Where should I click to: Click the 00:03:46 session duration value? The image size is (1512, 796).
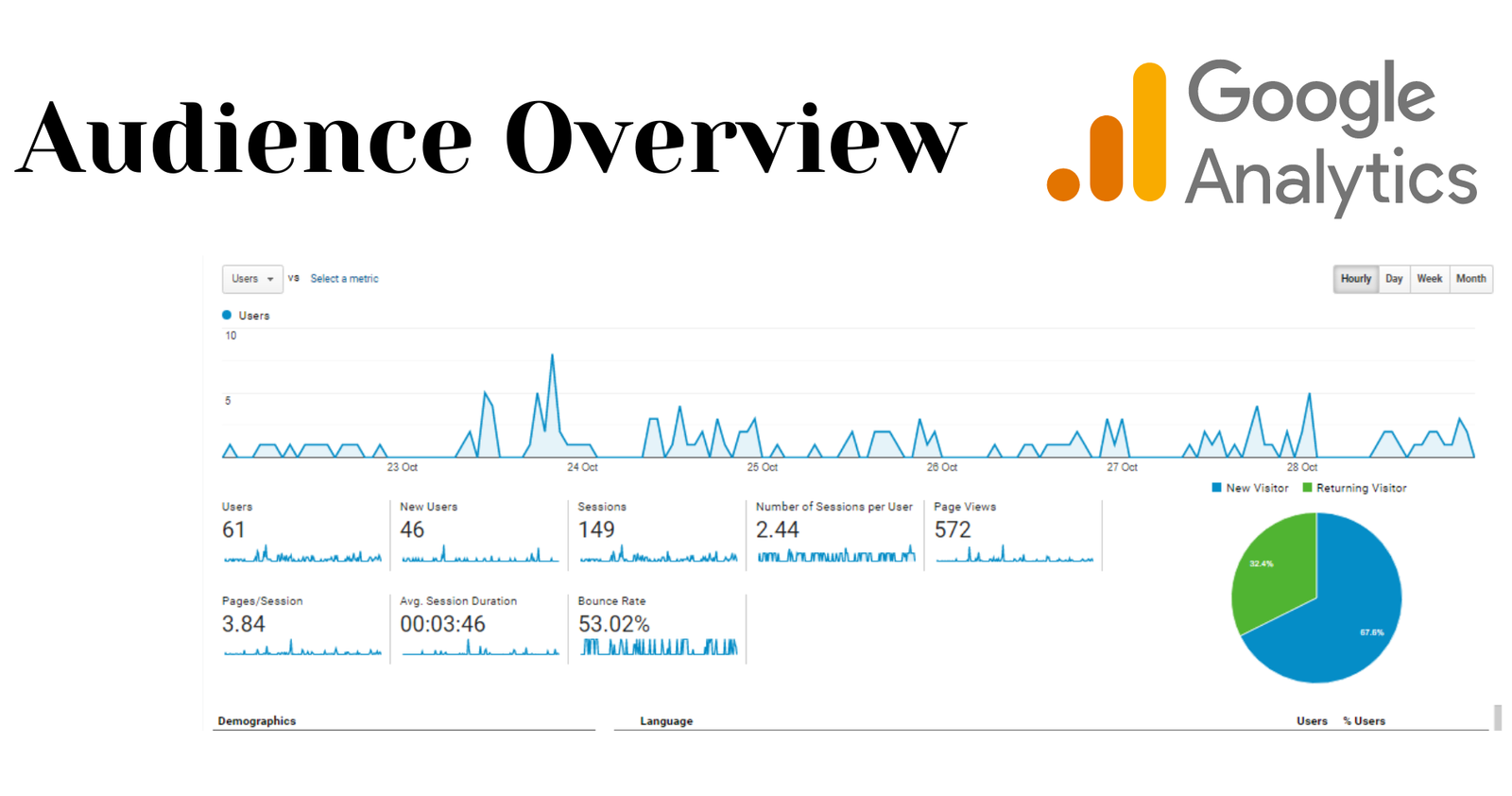point(442,625)
